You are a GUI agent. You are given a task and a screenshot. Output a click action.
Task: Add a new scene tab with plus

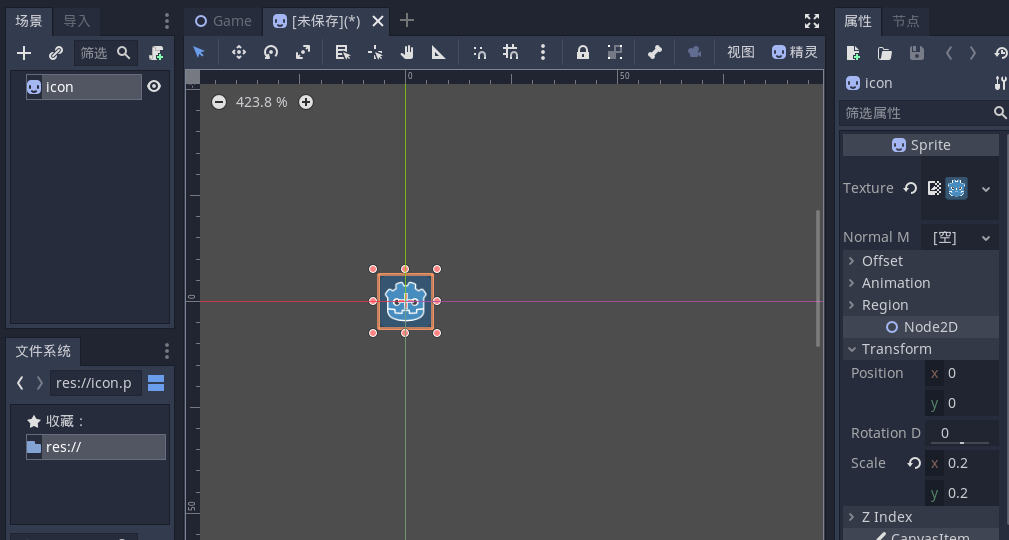click(407, 21)
